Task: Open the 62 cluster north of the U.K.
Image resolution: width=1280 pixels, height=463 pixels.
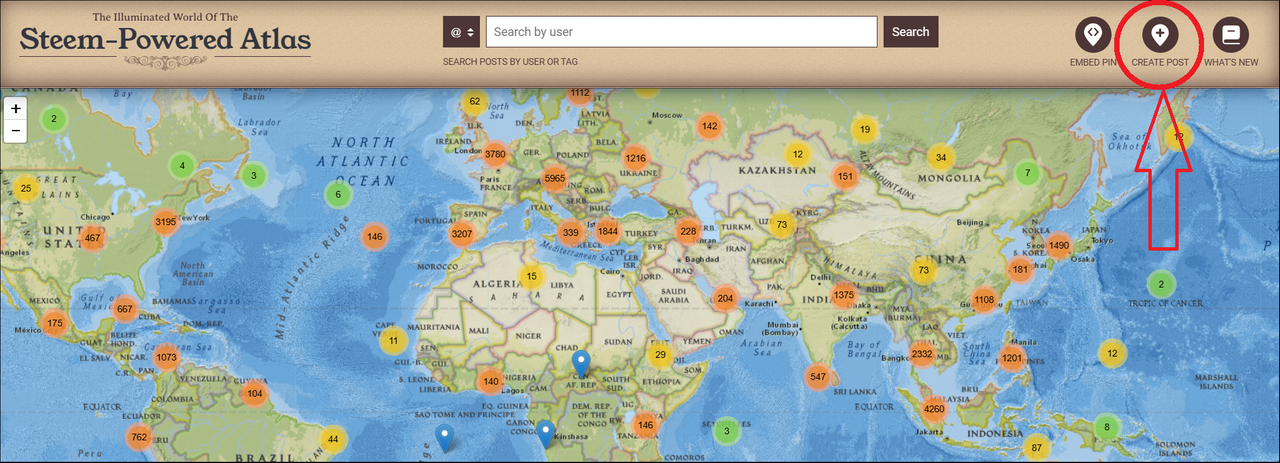Action: [x=475, y=102]
